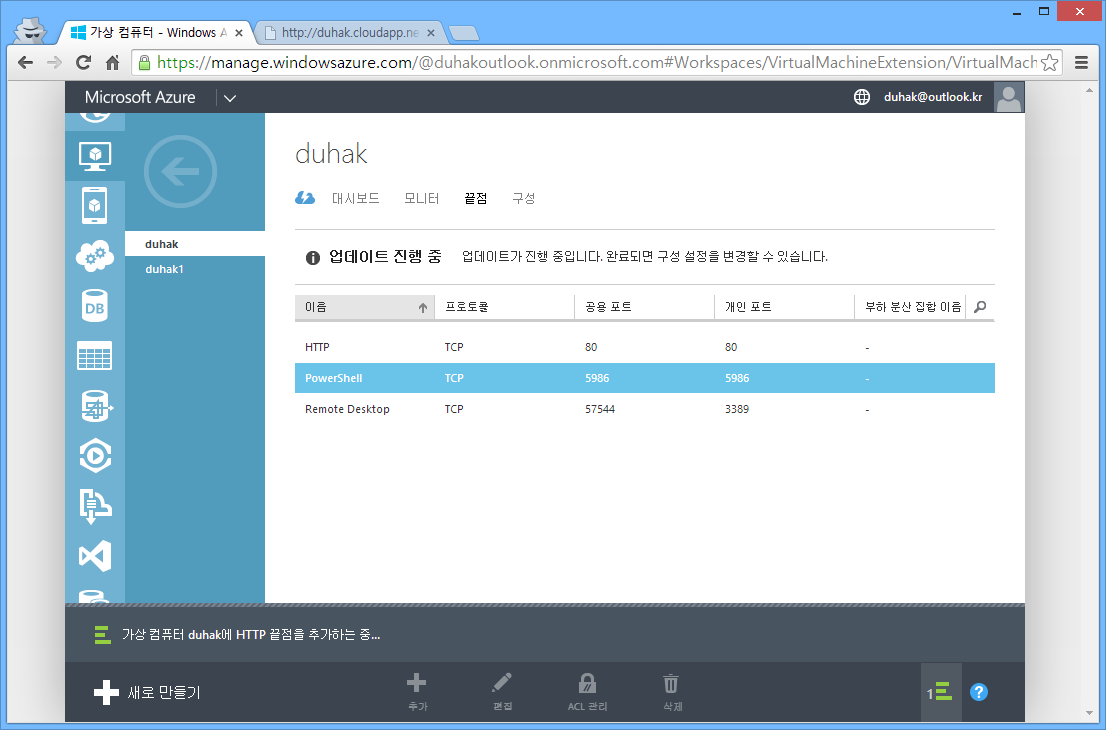Open Cloud Services gear-cloud icon
Image resolution: width=1106 pixels, height=730 pixels.
point(95,256)
